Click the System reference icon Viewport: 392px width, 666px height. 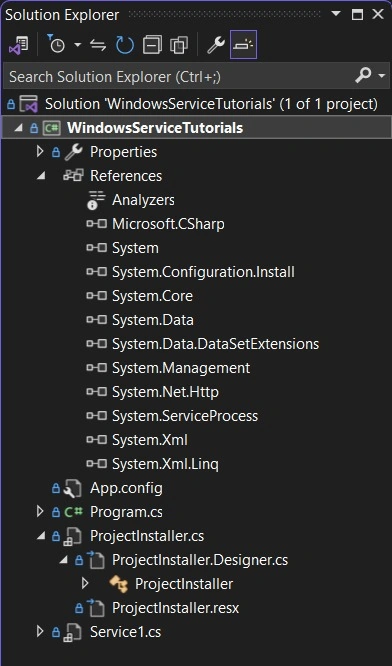click(96, 248)
